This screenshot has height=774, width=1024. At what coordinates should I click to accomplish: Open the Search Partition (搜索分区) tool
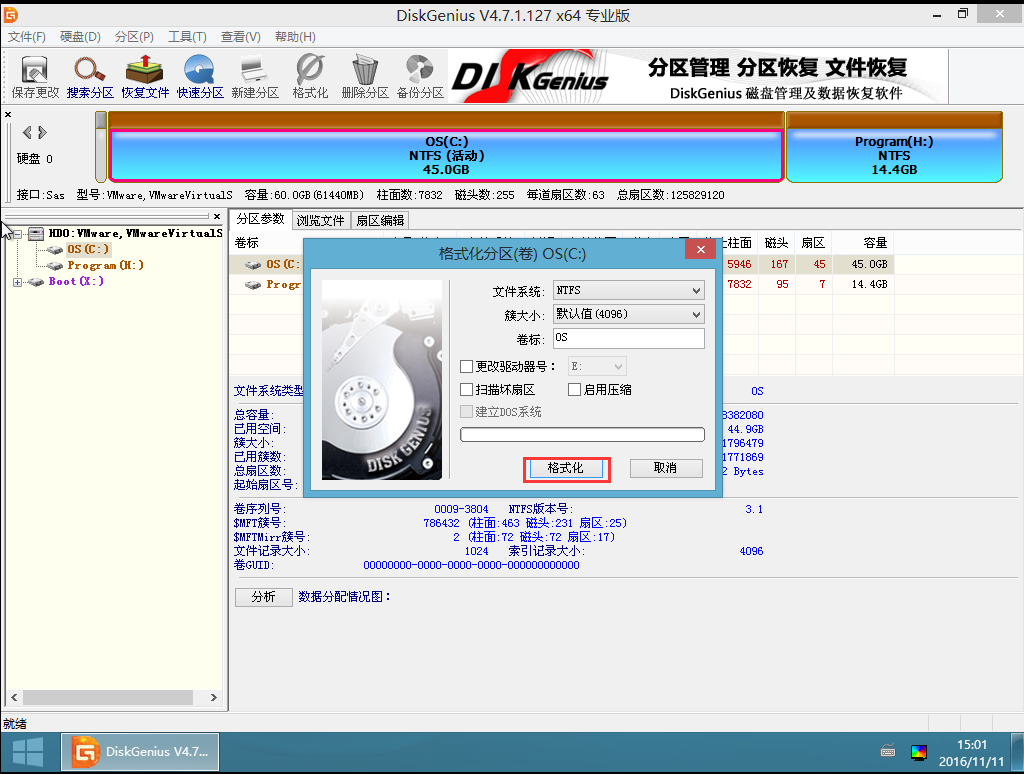(x=90, y=76)
